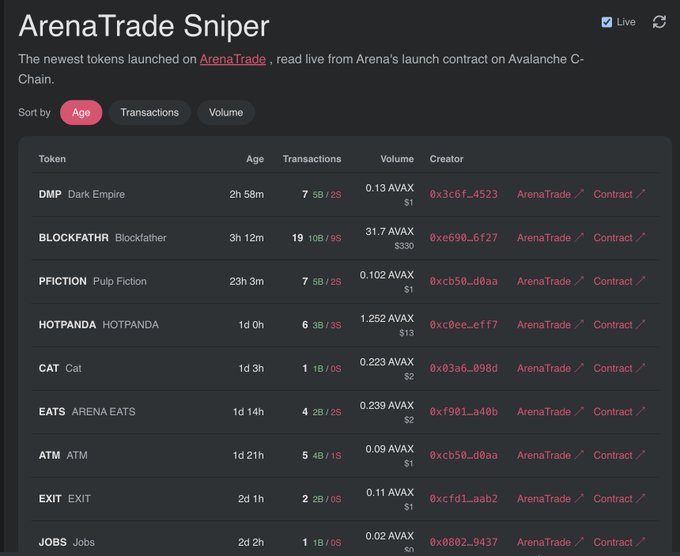Open Contract link for JOBS row
This screenshot has height=556, width=680.
coord(619,542)
